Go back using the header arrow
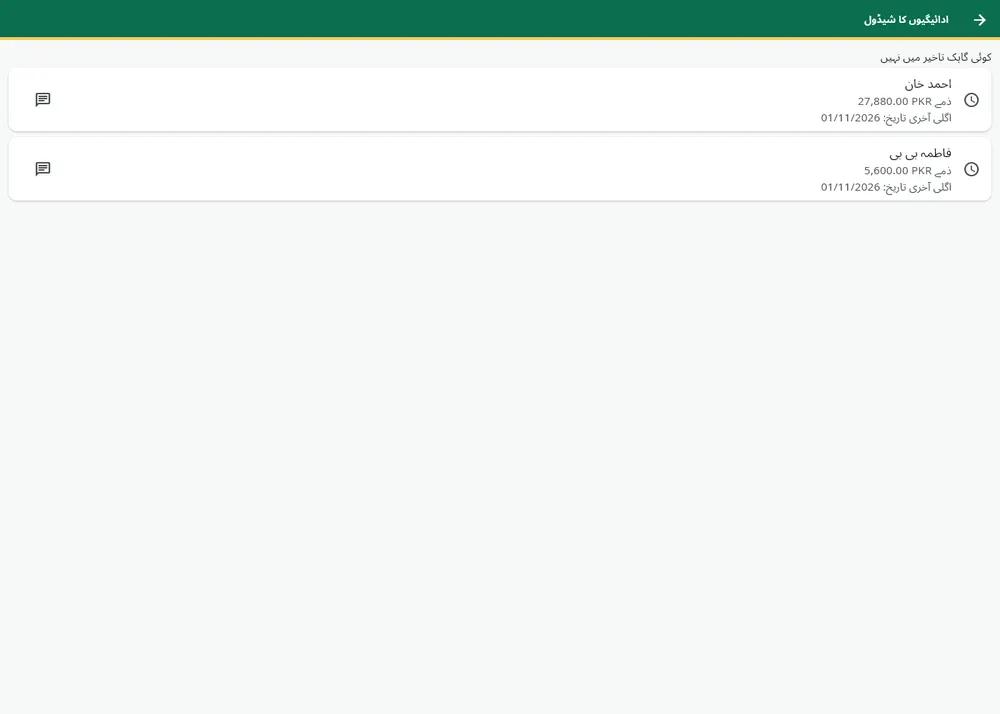This screenshot has height=714, width=1000. pyautogui.click(x=980, y=20)
